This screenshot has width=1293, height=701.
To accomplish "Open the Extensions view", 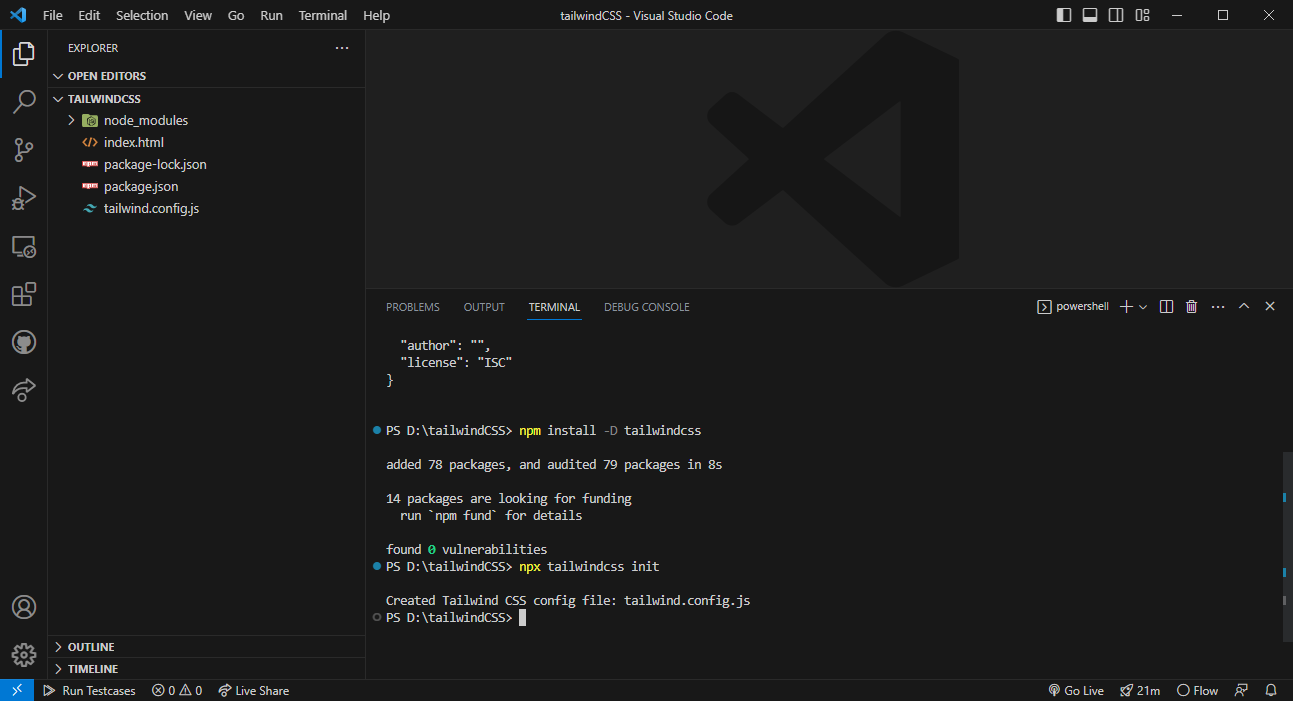I will pyautogui.click(x=24, y=294).
